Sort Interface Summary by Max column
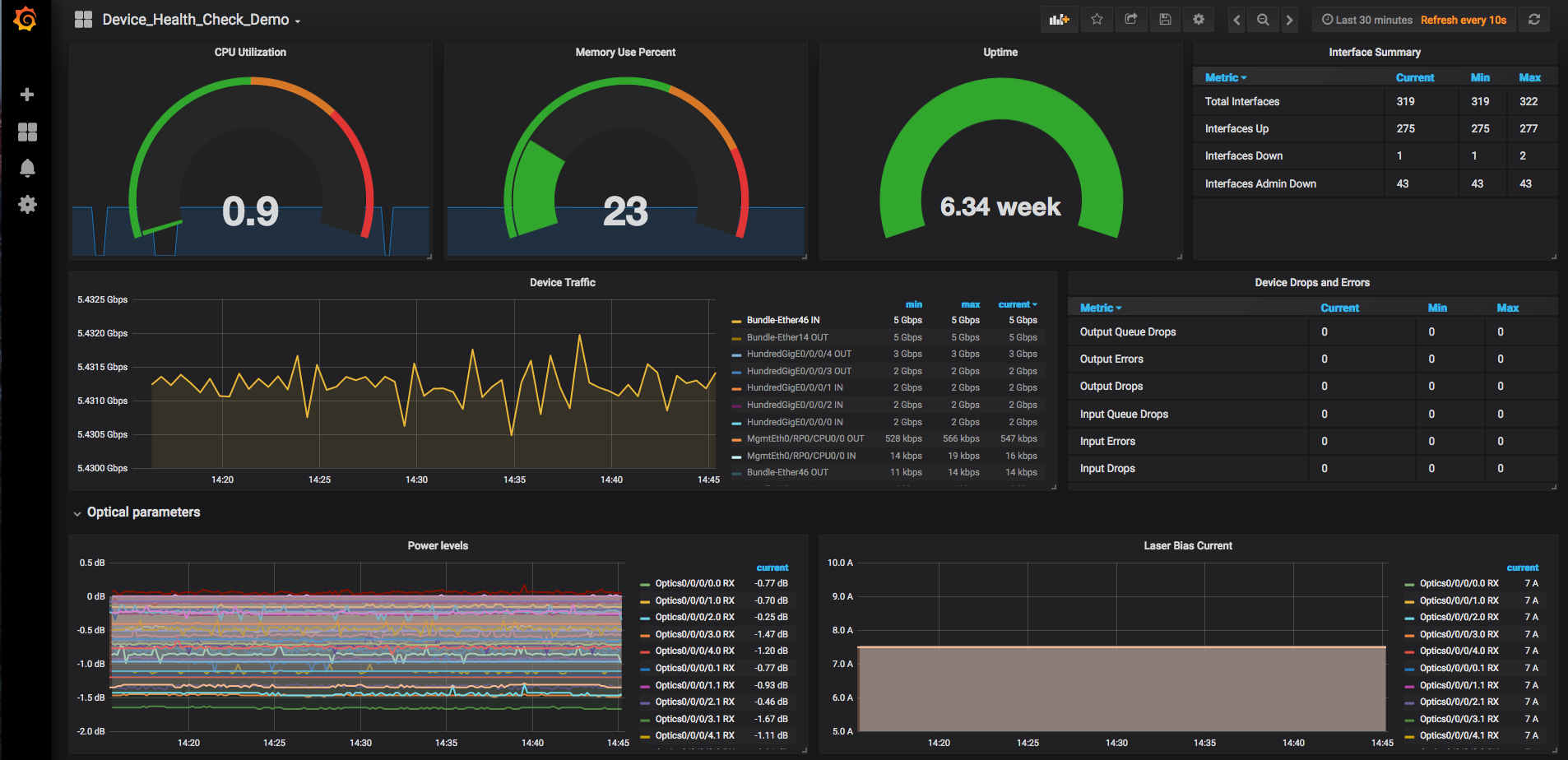Screen dimensions: 1568x760 (x=1529, y=77)
